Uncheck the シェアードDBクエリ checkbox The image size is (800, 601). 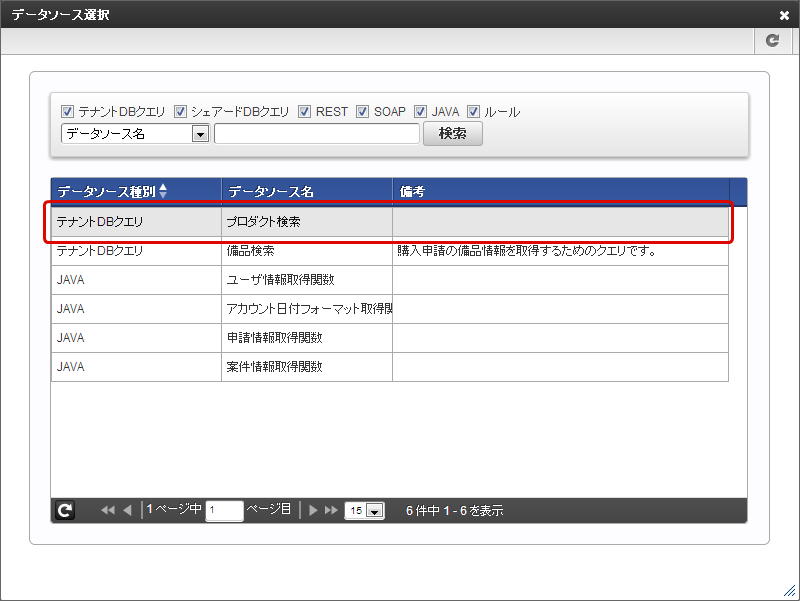point(181,112)
